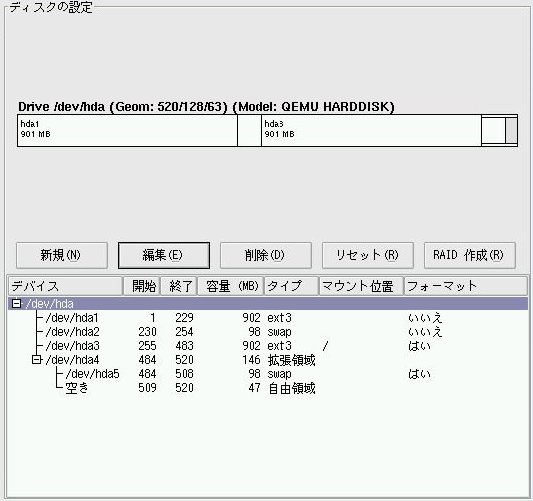The height and width of the screenshot is (501, 533).
Task: Select the hda1 block in drive graphic
Action: [x=127, y=131]
